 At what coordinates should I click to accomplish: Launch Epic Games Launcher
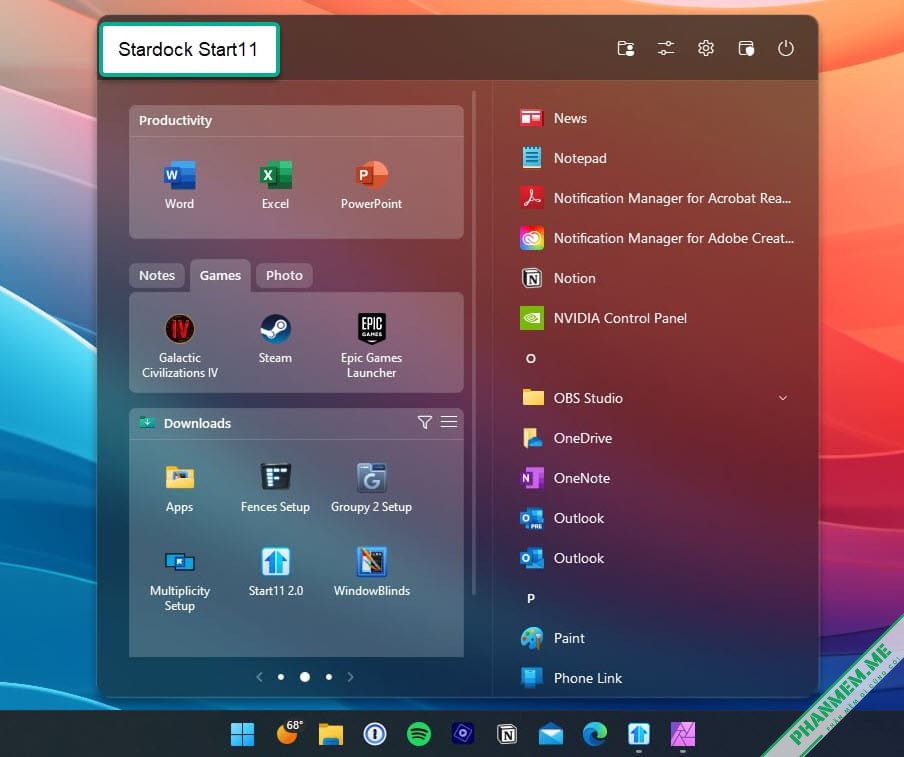tap(371, 345)
